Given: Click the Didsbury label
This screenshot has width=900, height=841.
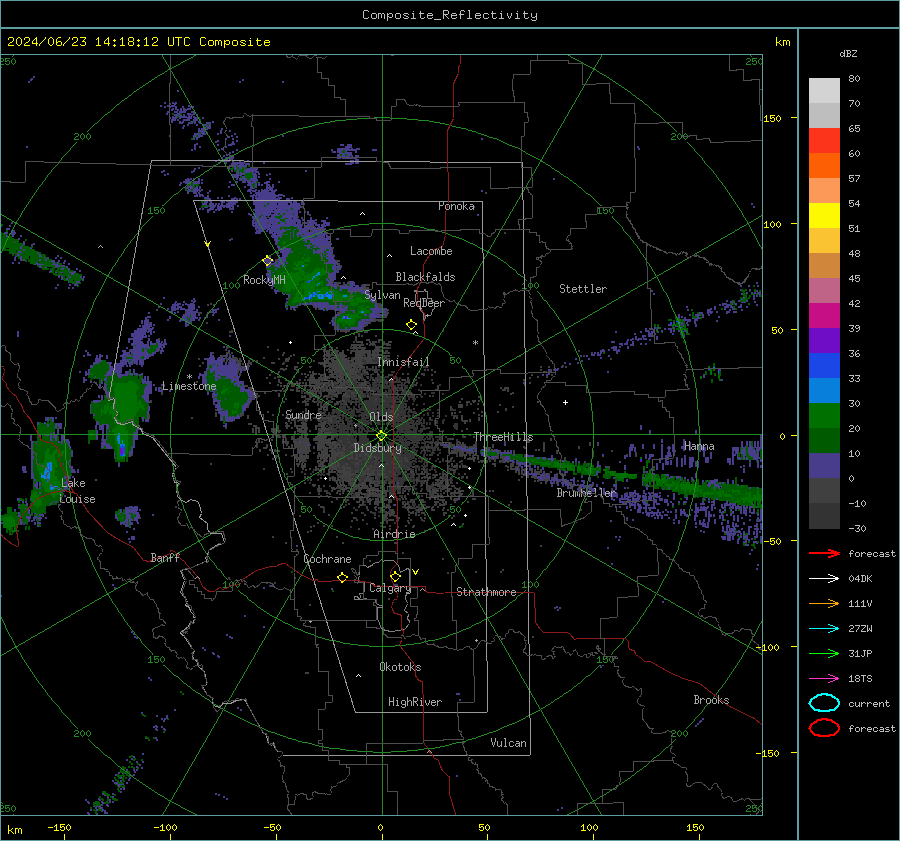Looking at the screenshot, I should pyautogui.click(x=378, y=448).
